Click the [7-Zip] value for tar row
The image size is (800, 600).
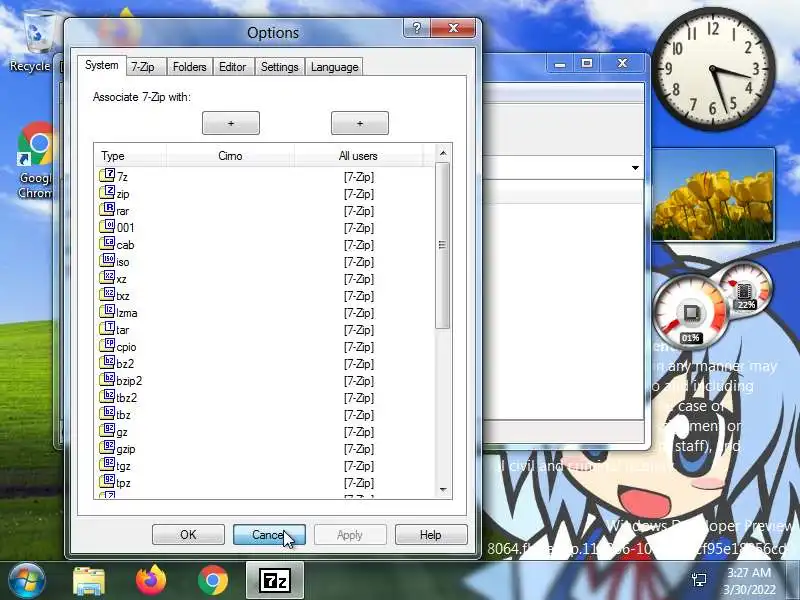[x=359, y=330]
